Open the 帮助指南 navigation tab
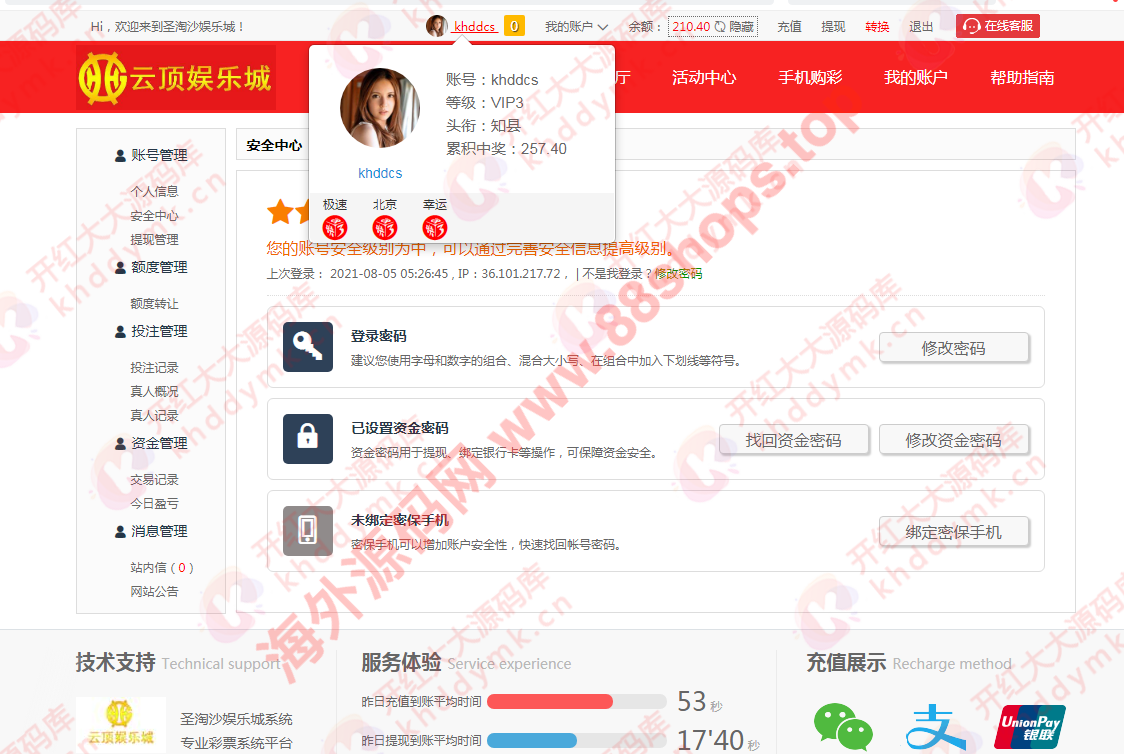The image size is (1124, 754). pos(1022,77)
